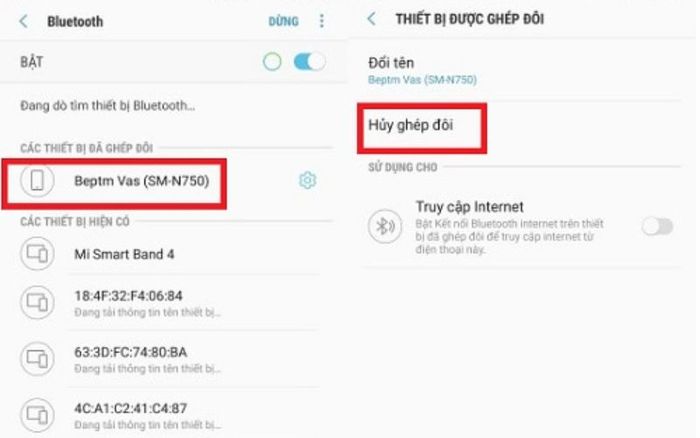Enable the Truy cập Internet toggle

pyautogui.click(x=657, y=226)
